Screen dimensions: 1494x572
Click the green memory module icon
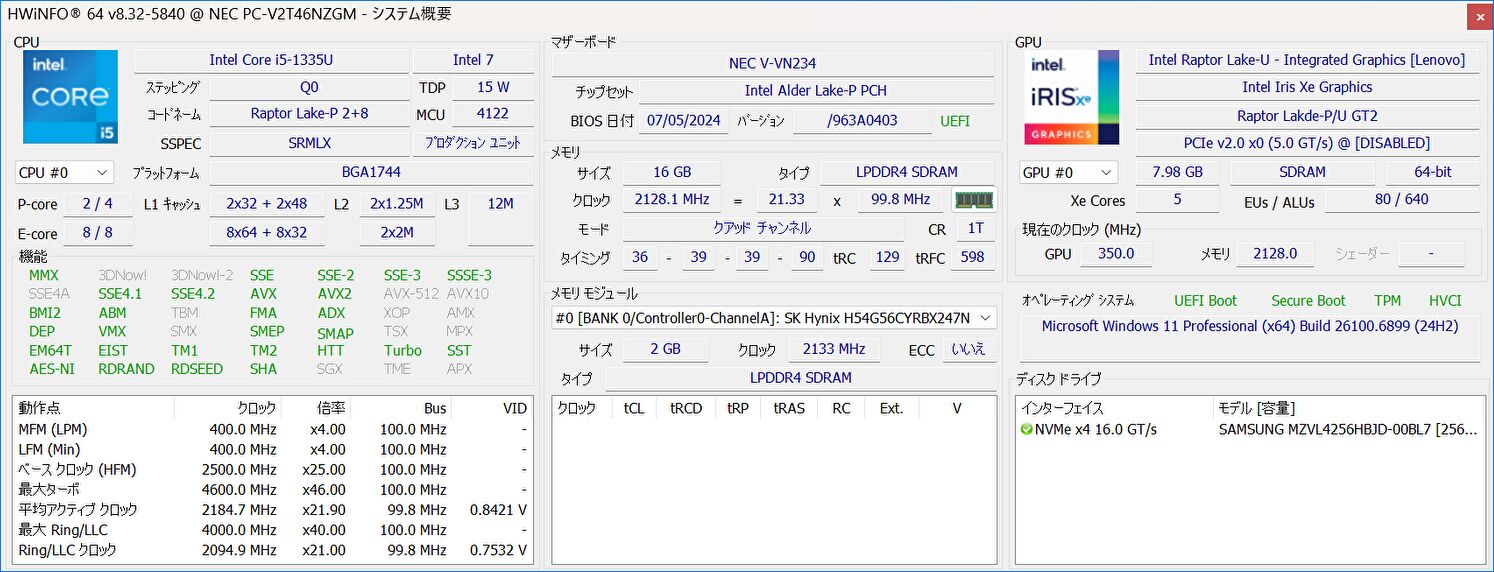(973, 200)
